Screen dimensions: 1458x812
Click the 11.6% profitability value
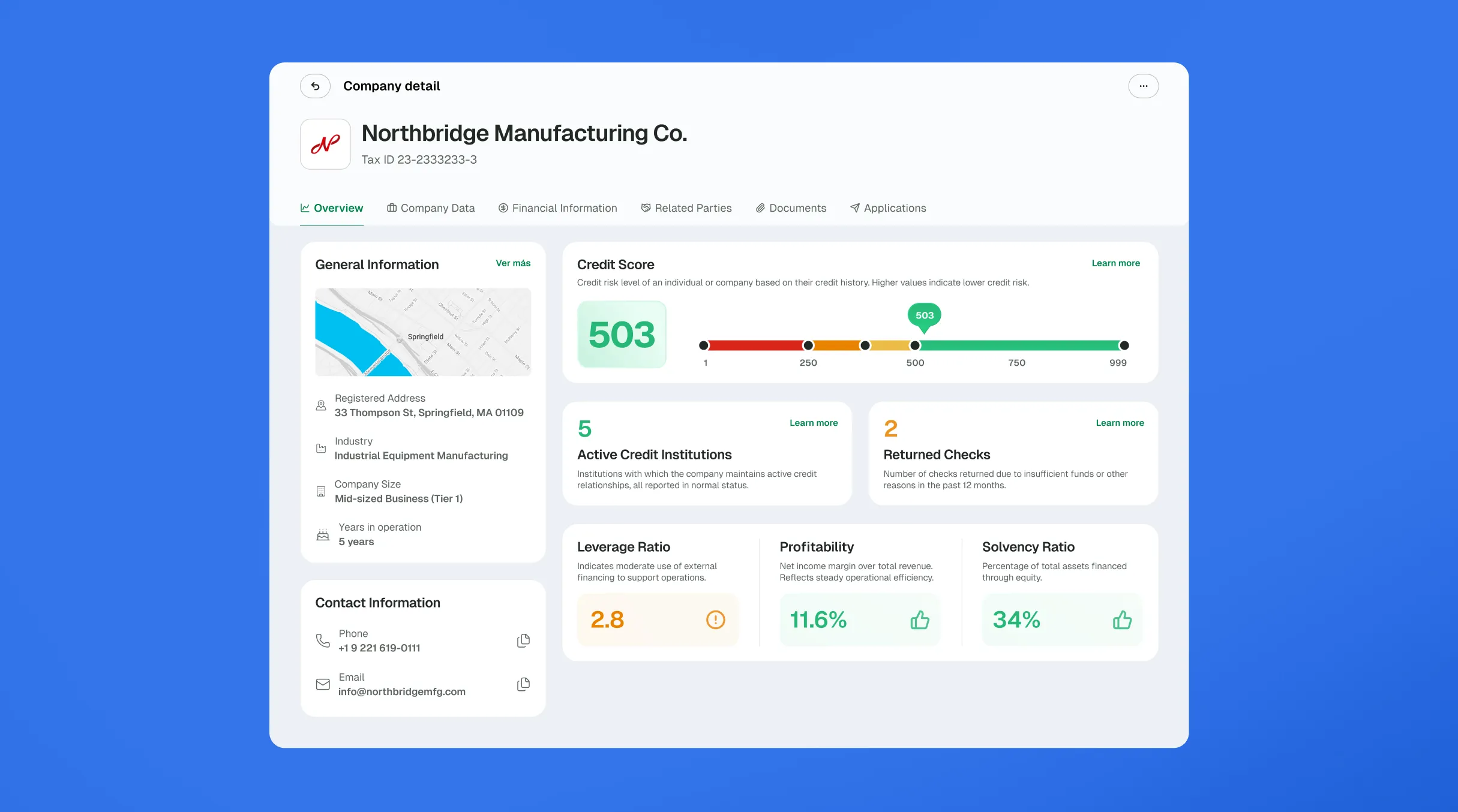click(x=818, y=619)
